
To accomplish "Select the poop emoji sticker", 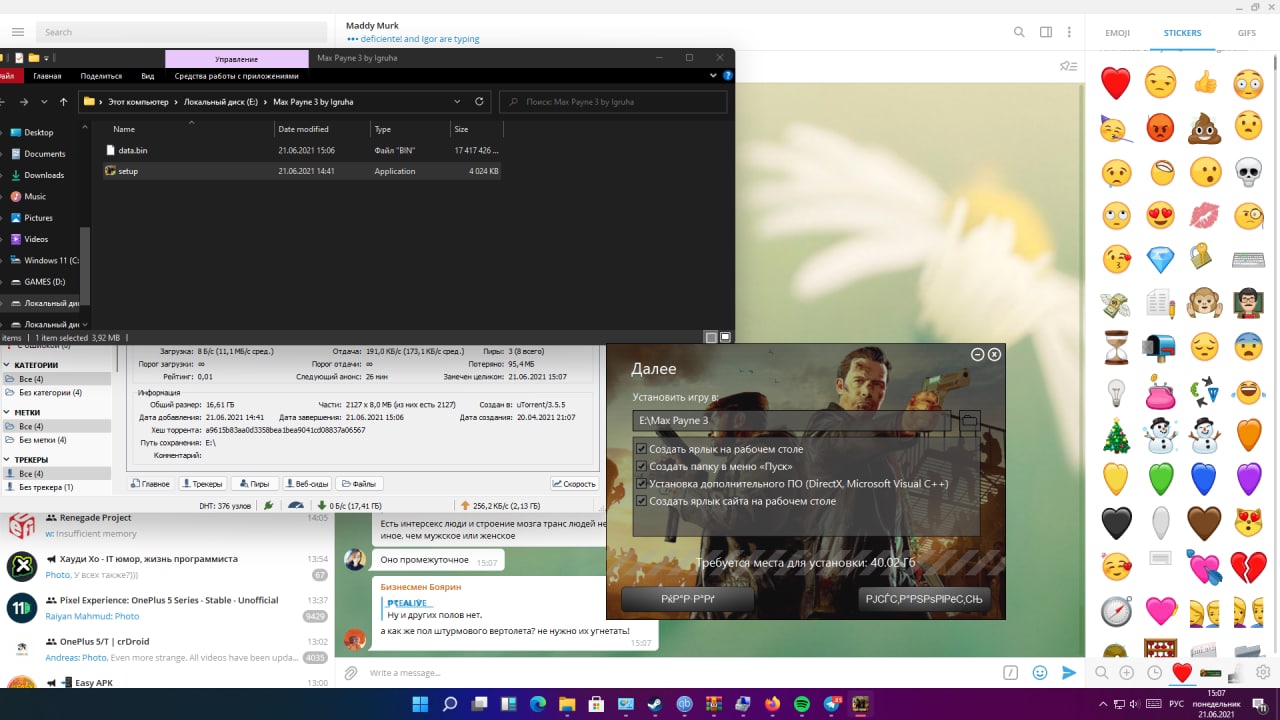I will tap(1205, 127).
